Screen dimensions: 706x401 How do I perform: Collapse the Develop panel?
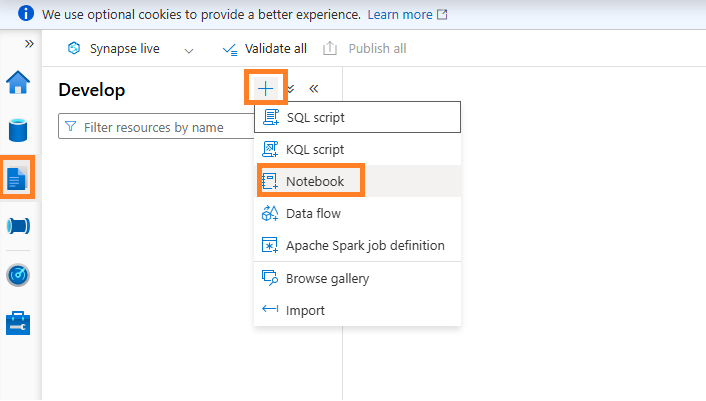click(x=314, y=88)
